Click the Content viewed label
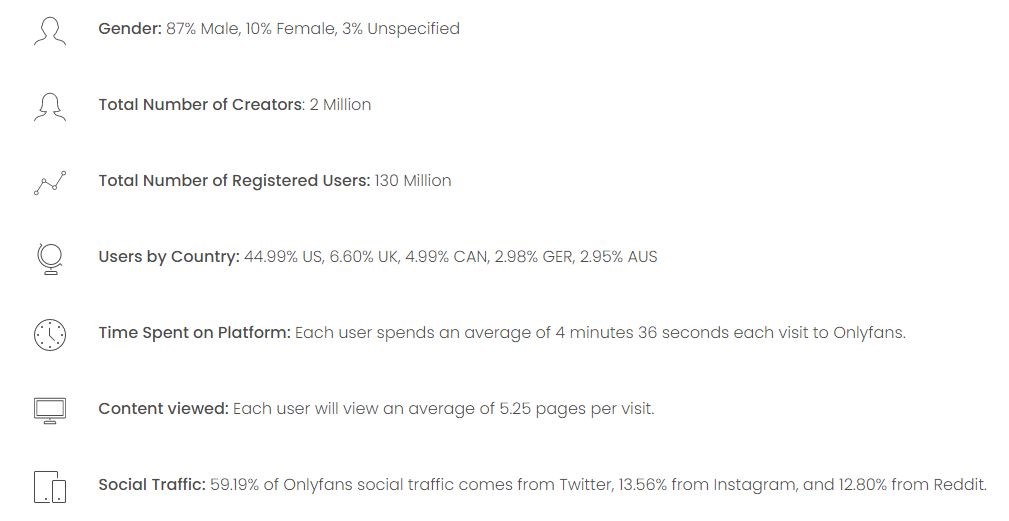Screen dimensions: 1009x521 pyautogui.click(x=163, y=408)
